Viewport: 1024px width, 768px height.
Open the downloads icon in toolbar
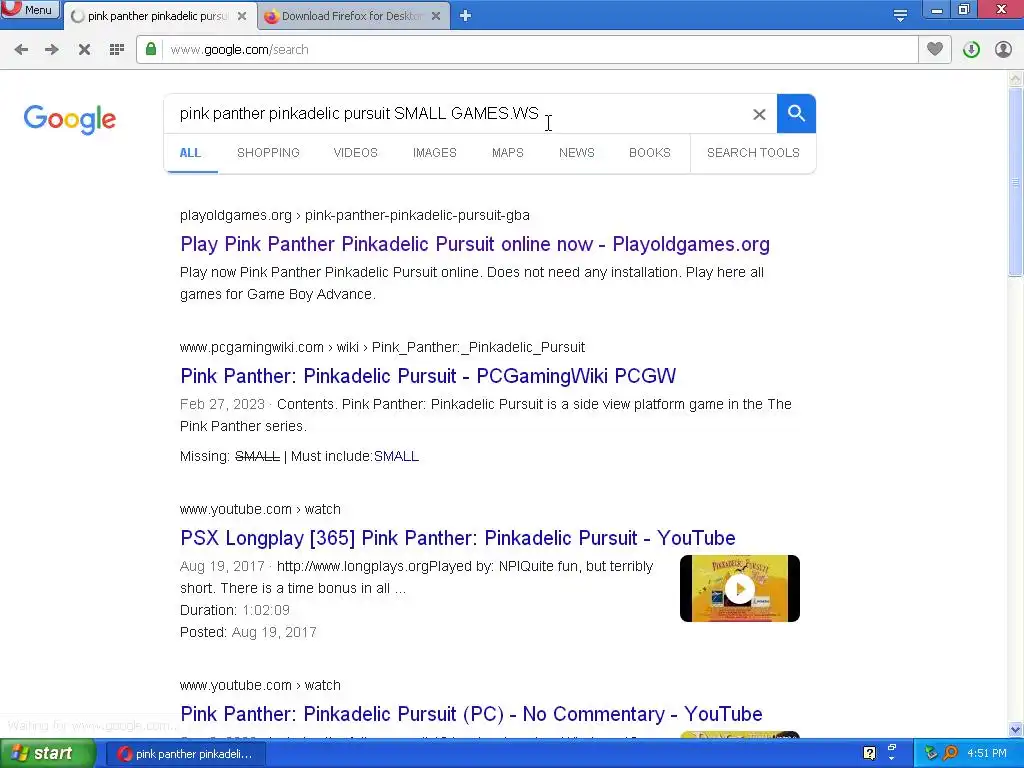971,50
